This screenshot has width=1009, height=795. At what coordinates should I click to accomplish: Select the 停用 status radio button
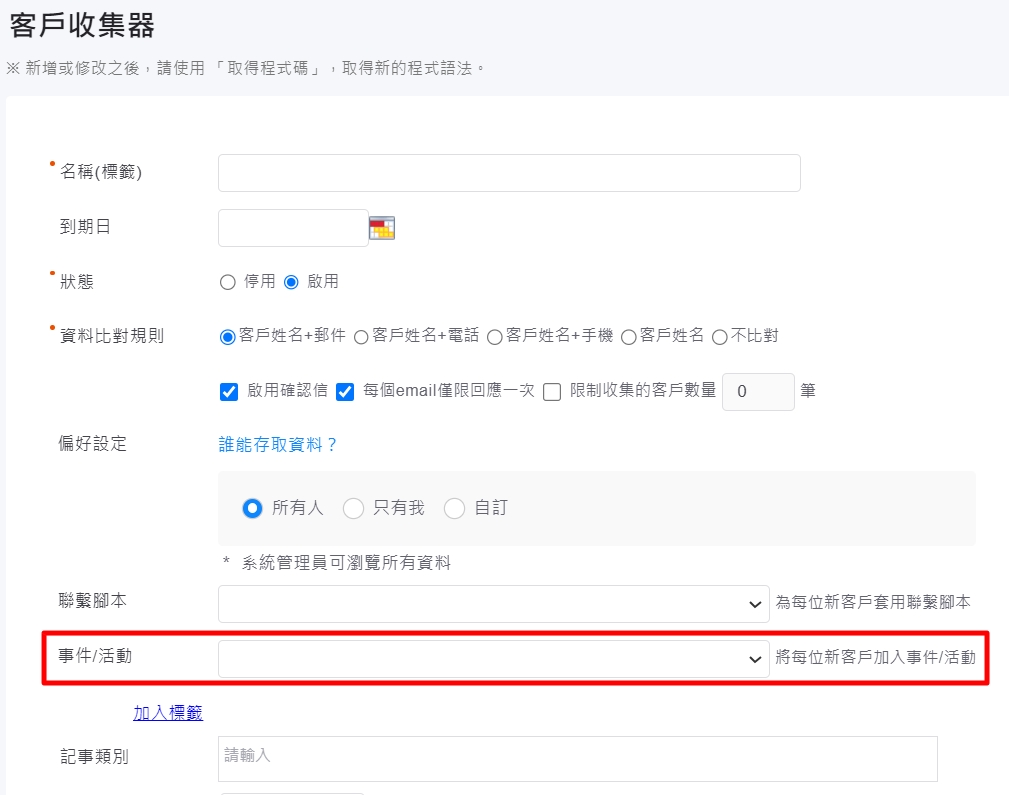point(227,282)
